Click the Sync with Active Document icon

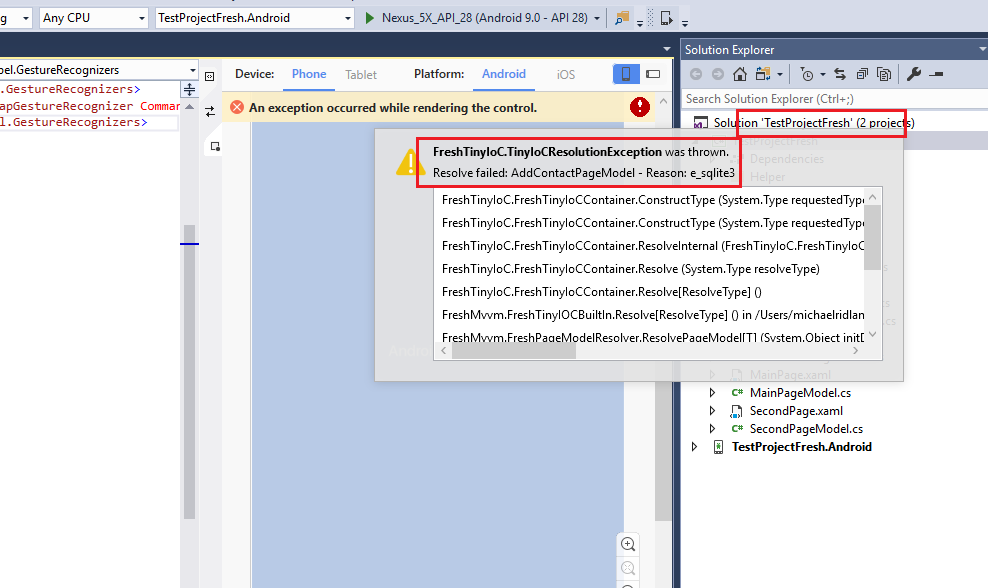[840, 73]
